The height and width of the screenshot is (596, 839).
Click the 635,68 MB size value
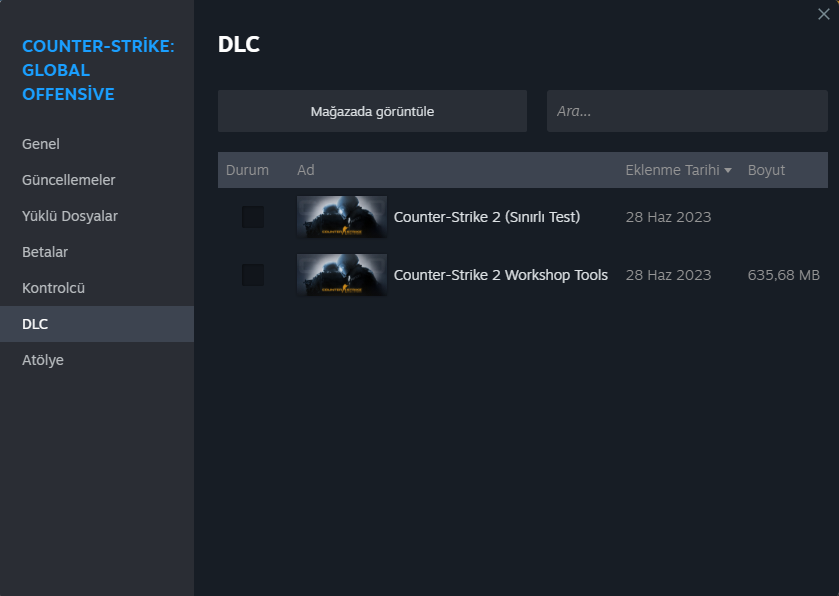click(x=783, y=275)
